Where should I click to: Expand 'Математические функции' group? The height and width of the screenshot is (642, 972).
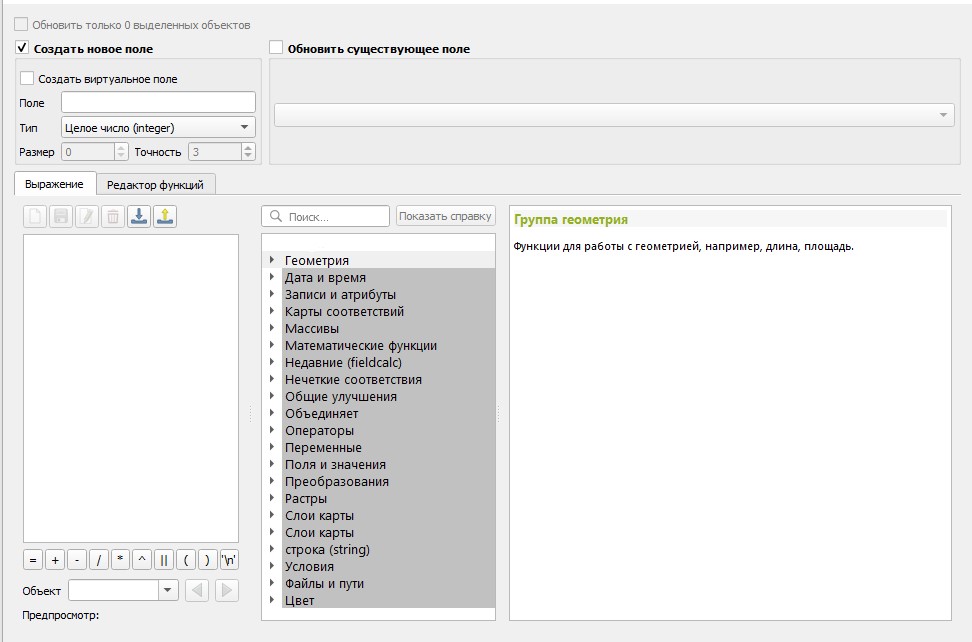[272, 345]
